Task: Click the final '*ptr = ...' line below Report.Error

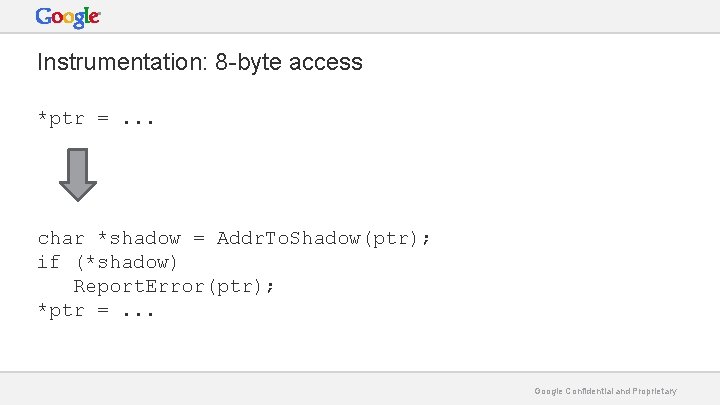Action: [96, 310]
